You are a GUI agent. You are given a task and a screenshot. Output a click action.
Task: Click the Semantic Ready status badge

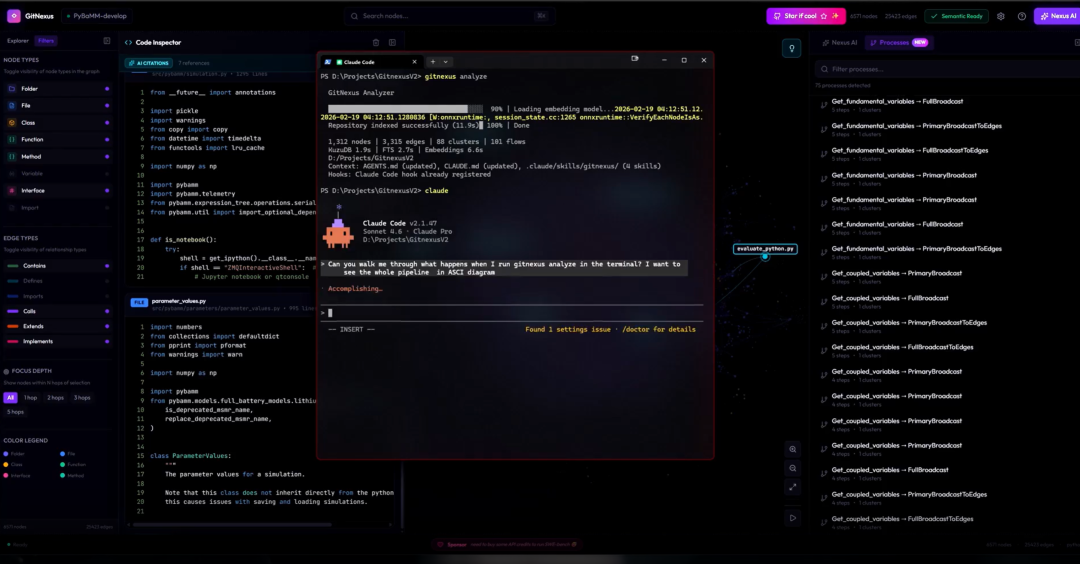click(x=957, y=16)
